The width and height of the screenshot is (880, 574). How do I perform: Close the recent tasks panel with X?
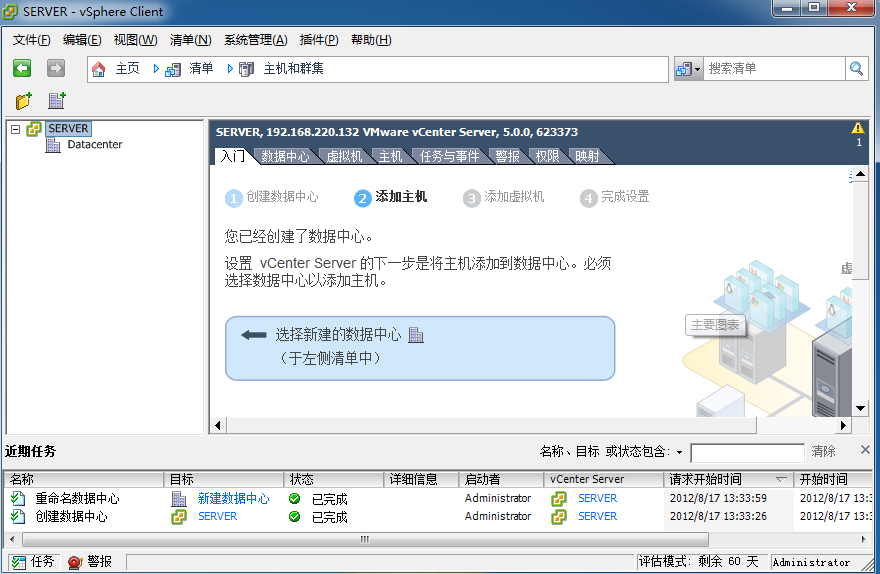865,449
